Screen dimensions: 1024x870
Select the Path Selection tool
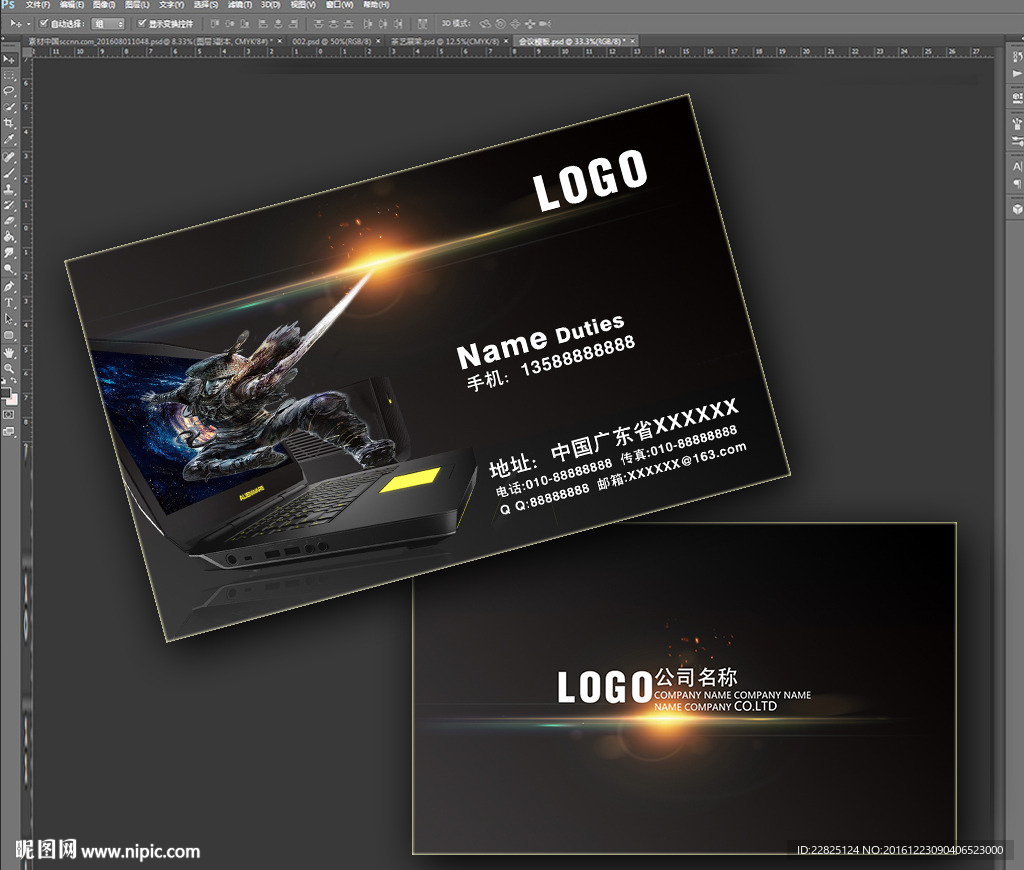[x=8, y=319]
